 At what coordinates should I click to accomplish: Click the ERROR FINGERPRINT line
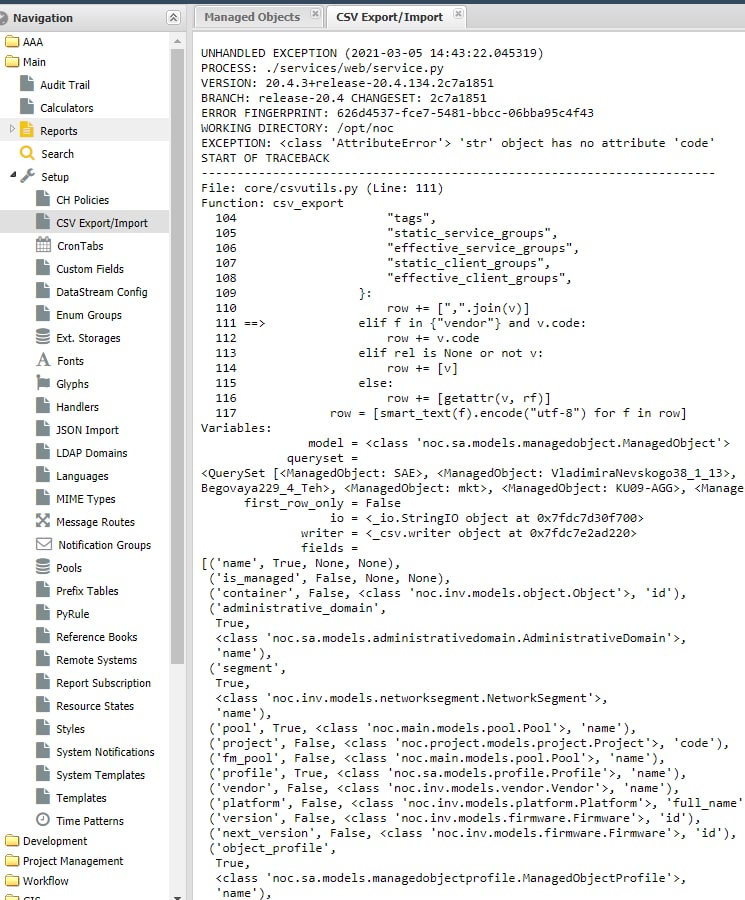coord(397,113)
